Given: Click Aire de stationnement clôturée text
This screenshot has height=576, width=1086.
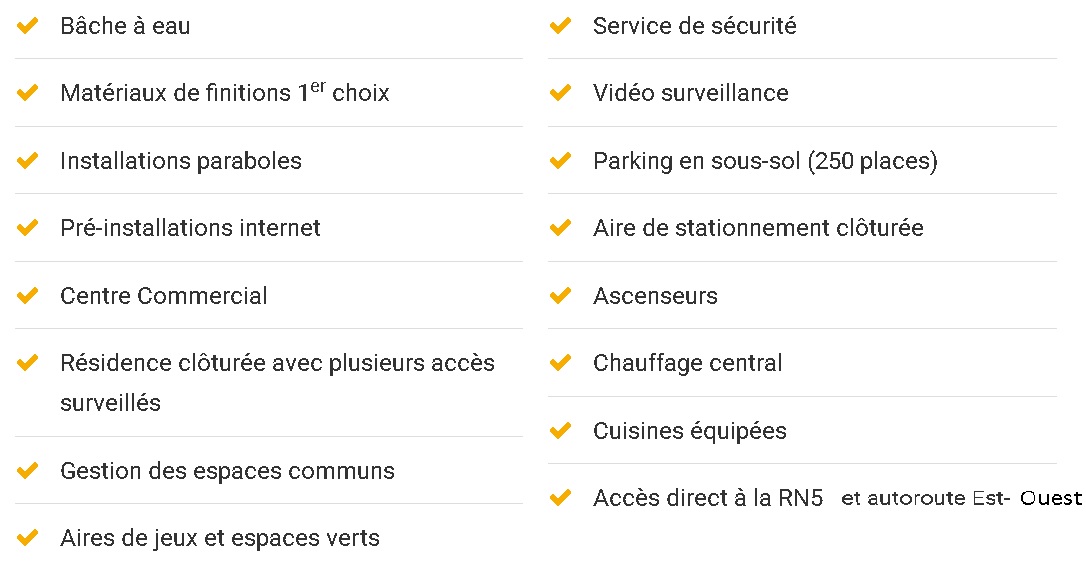Looking at the screenshot, I should click(758, 228).
